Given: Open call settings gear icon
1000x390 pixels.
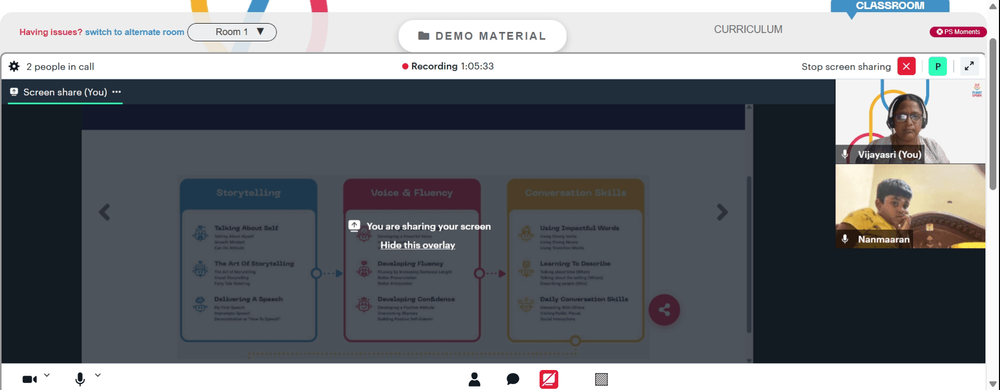Looking at the screenshot, I should [x=14, y=66].
